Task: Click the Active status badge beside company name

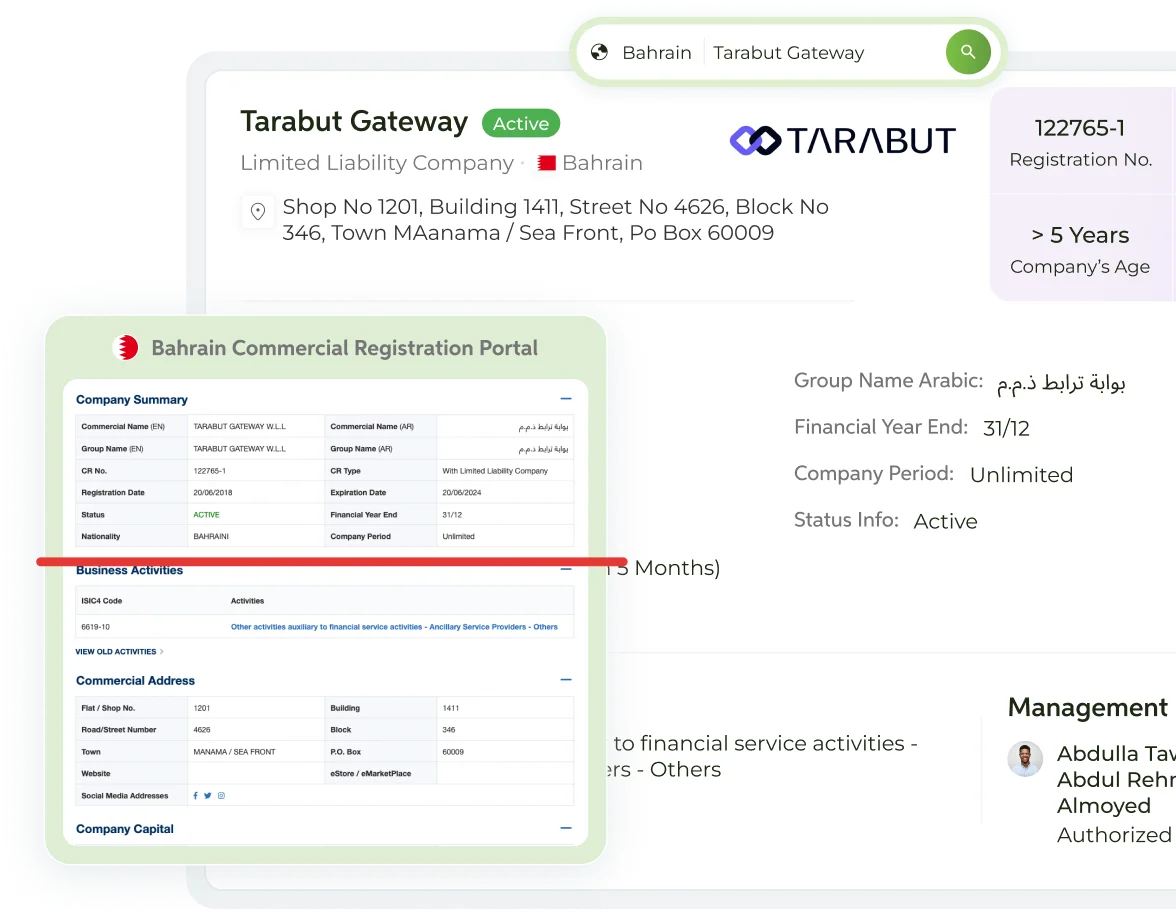Action: pyautogui.click(x=520, y=123)
